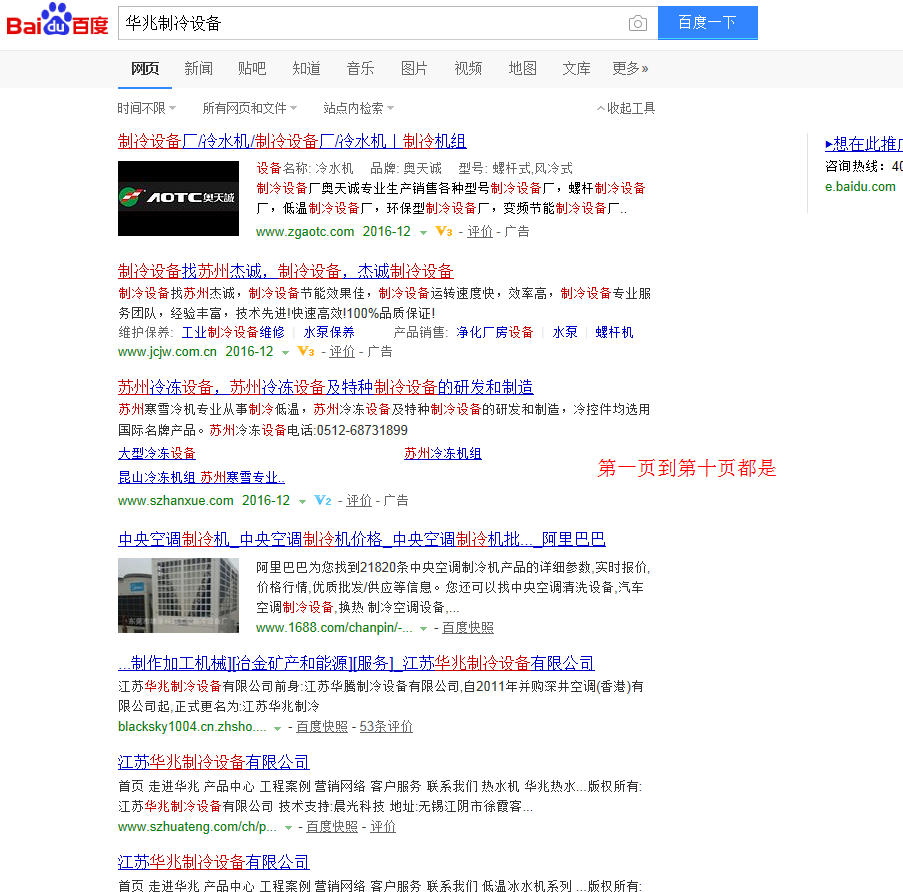The image size is (903, 892).
Task: Click the V3 badge for zgaotc.com
Action: point(443,231)
